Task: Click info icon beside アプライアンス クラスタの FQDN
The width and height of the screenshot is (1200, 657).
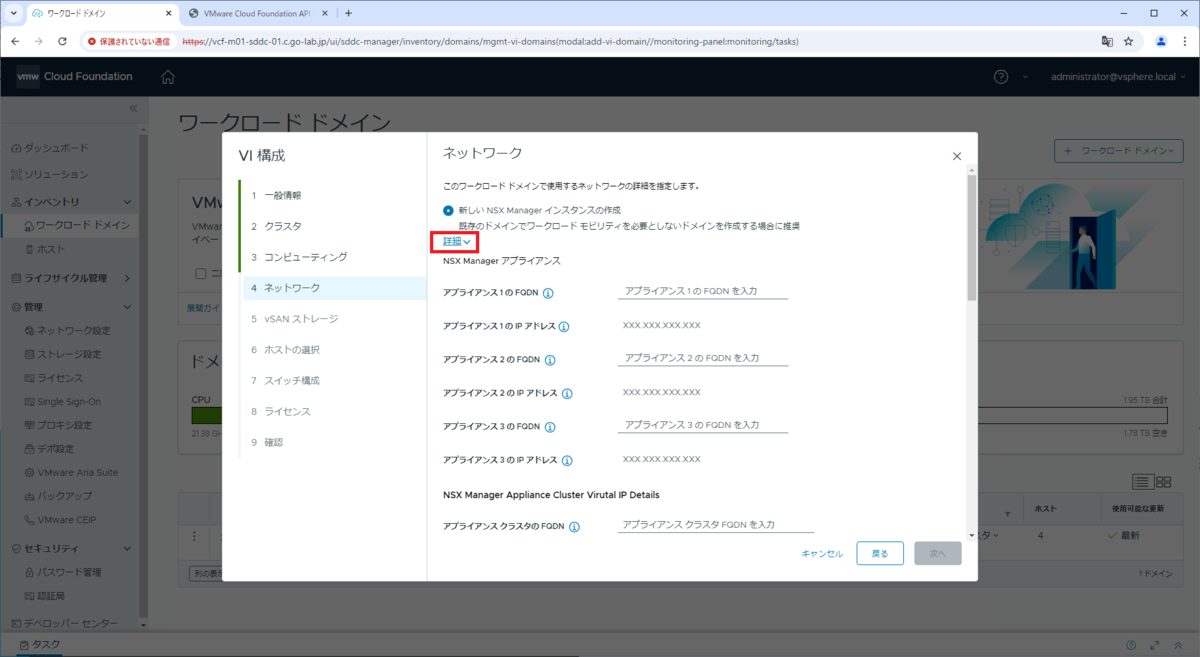Action: 574,527
